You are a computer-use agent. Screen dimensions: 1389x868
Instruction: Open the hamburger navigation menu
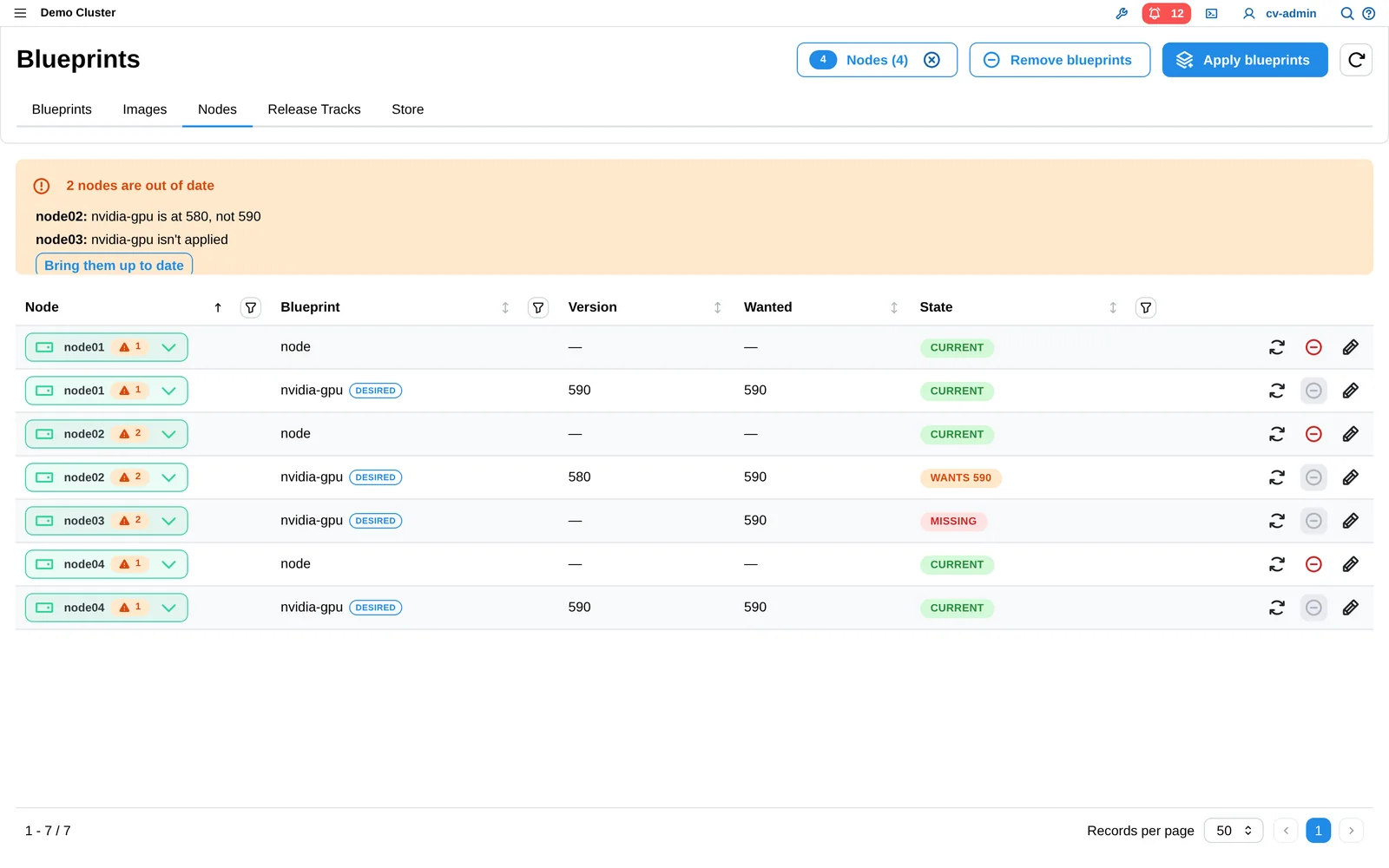(21, 13)
